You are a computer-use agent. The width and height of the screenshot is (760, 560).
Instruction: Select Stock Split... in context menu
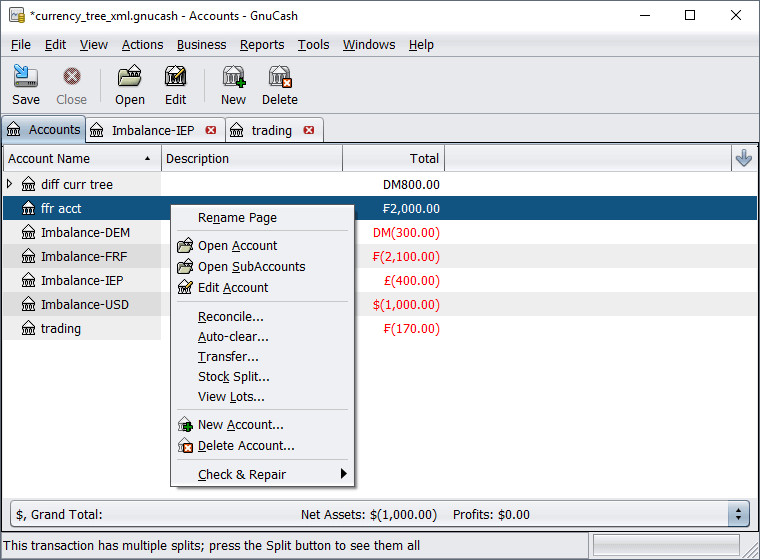[x=234, y=377]
